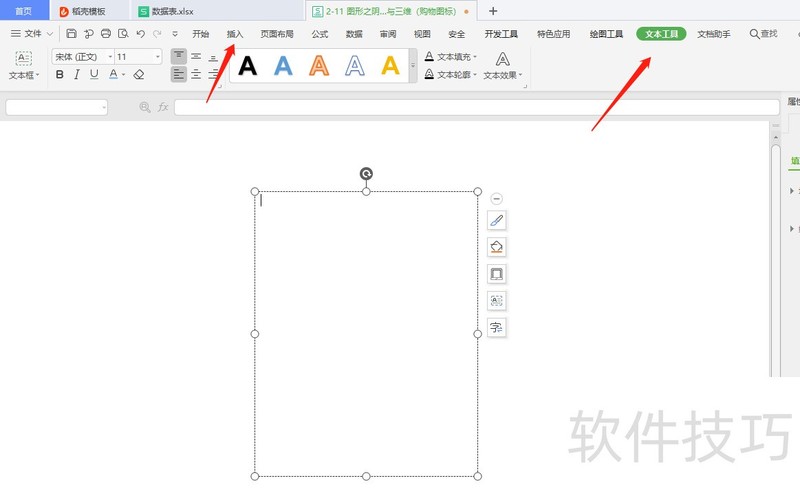Open the 文档助手 tab

(714, 34)
